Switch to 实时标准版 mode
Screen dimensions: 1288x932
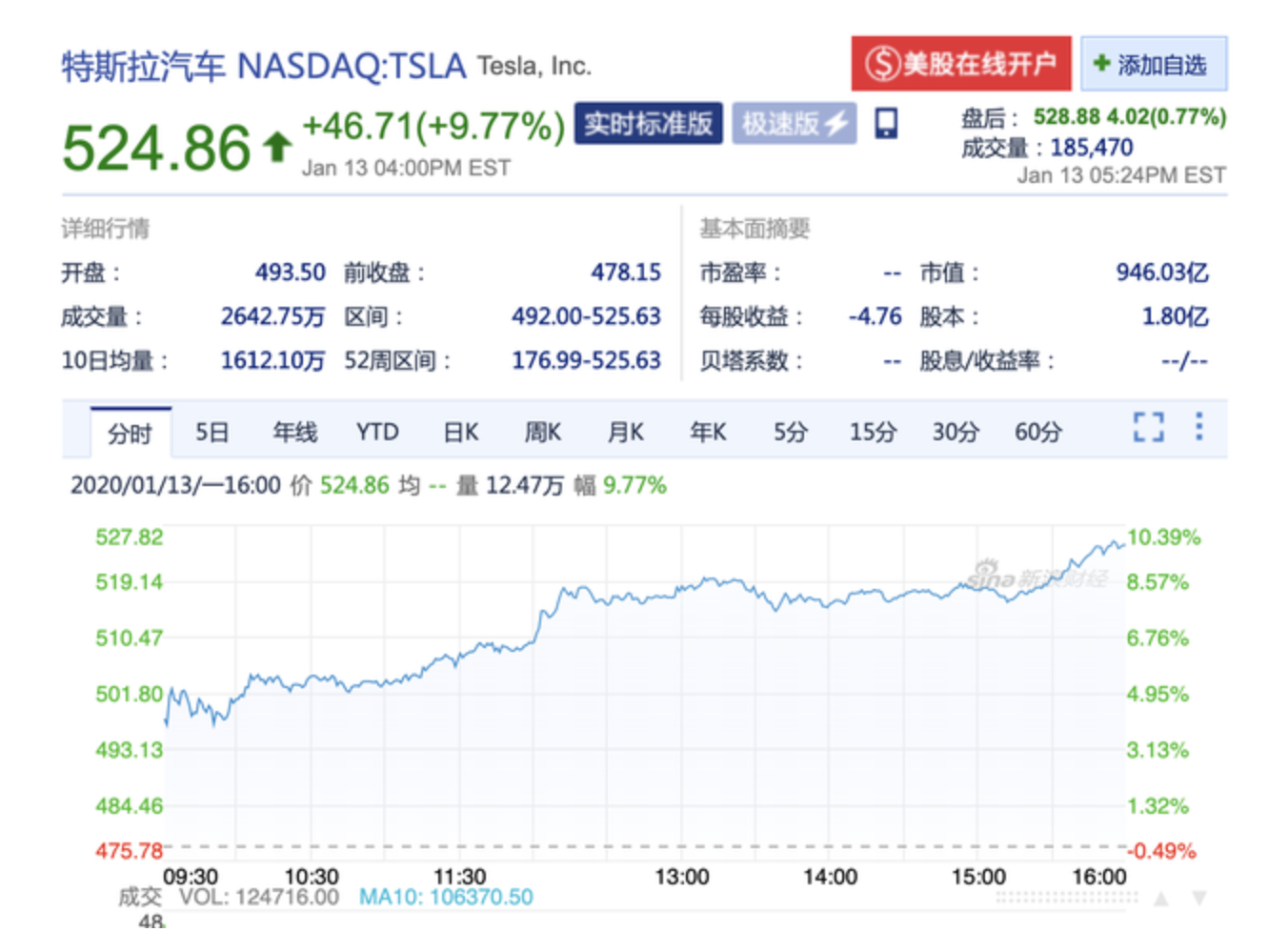tap(648, 124)
